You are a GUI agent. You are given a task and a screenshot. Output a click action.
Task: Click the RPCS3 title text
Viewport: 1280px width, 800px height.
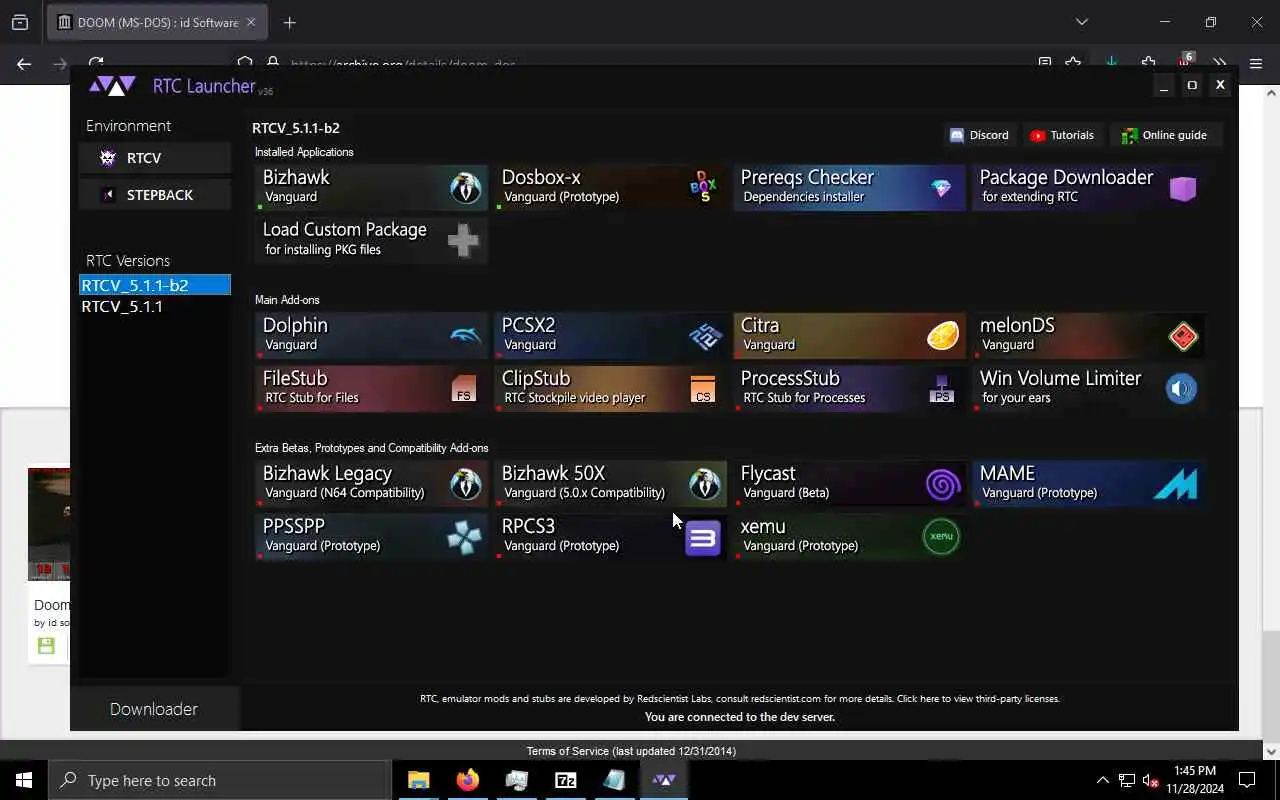pos(528,526)
